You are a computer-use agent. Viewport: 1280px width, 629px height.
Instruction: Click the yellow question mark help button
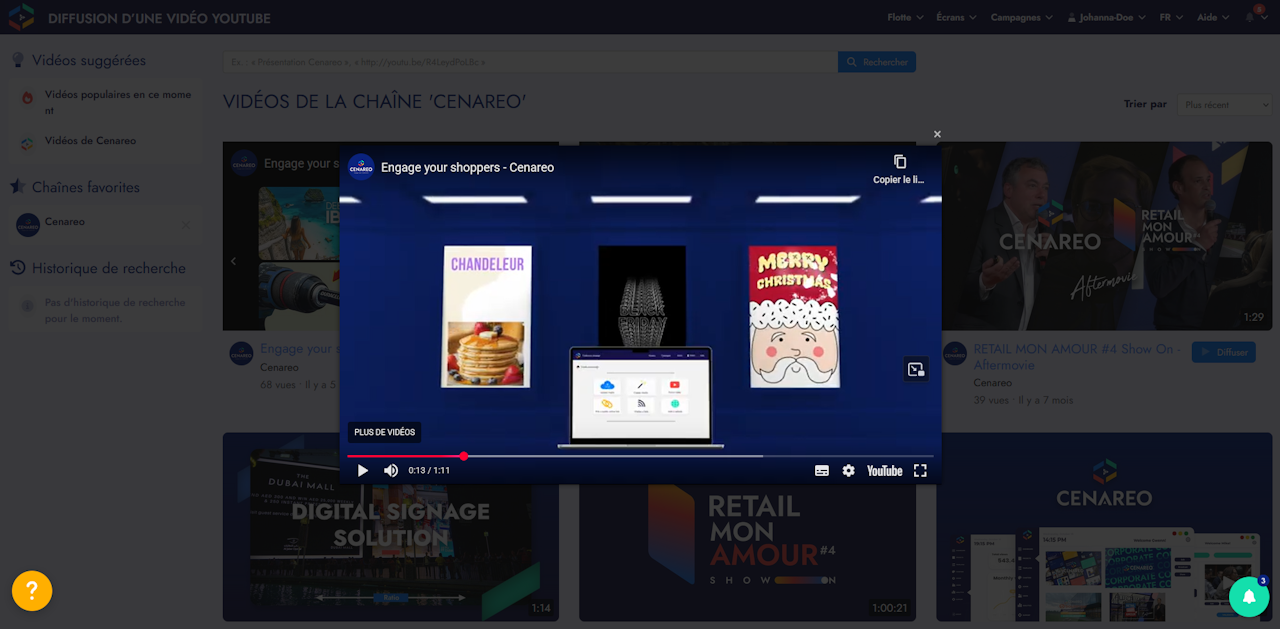32,591
